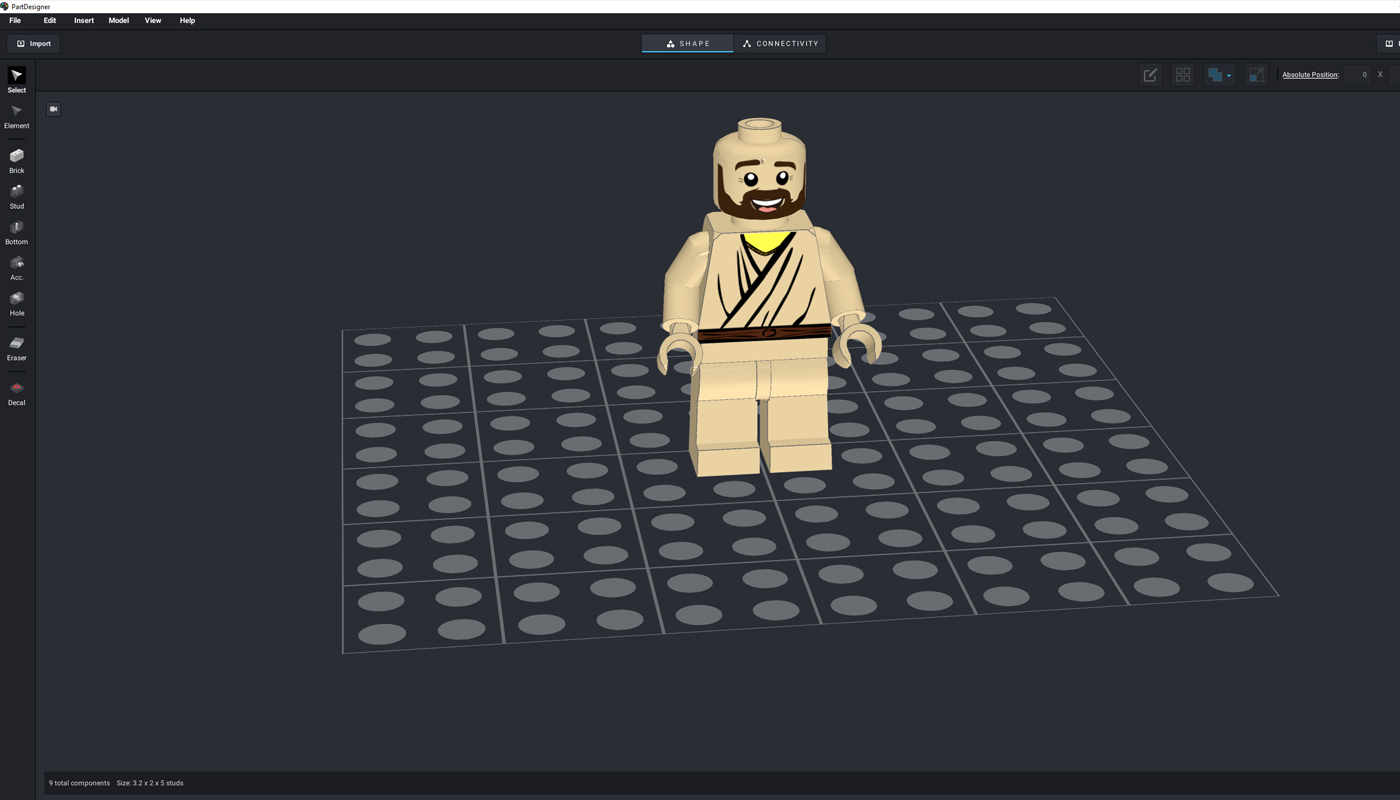Toggle the camera view button
Viewport: 1400px width, 800px height.
click(54, 109)
